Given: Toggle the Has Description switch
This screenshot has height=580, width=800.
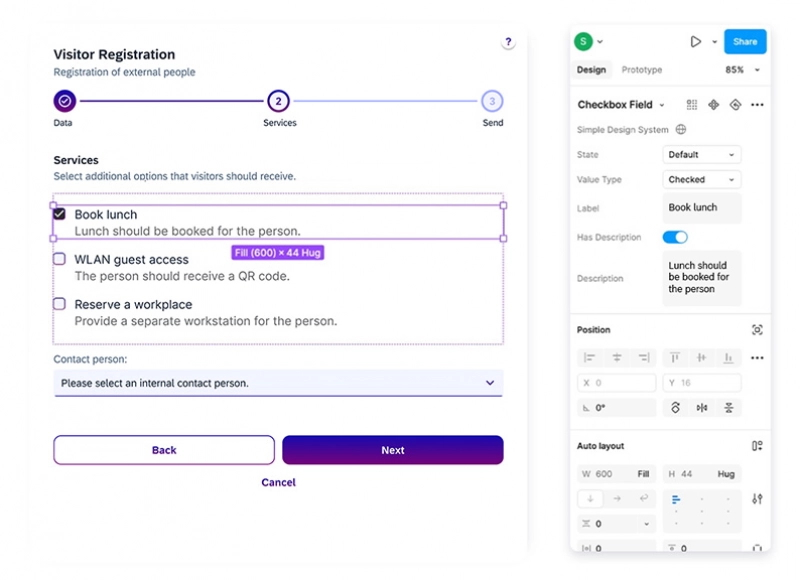Looking at the screenshot, I should [675, 237].
